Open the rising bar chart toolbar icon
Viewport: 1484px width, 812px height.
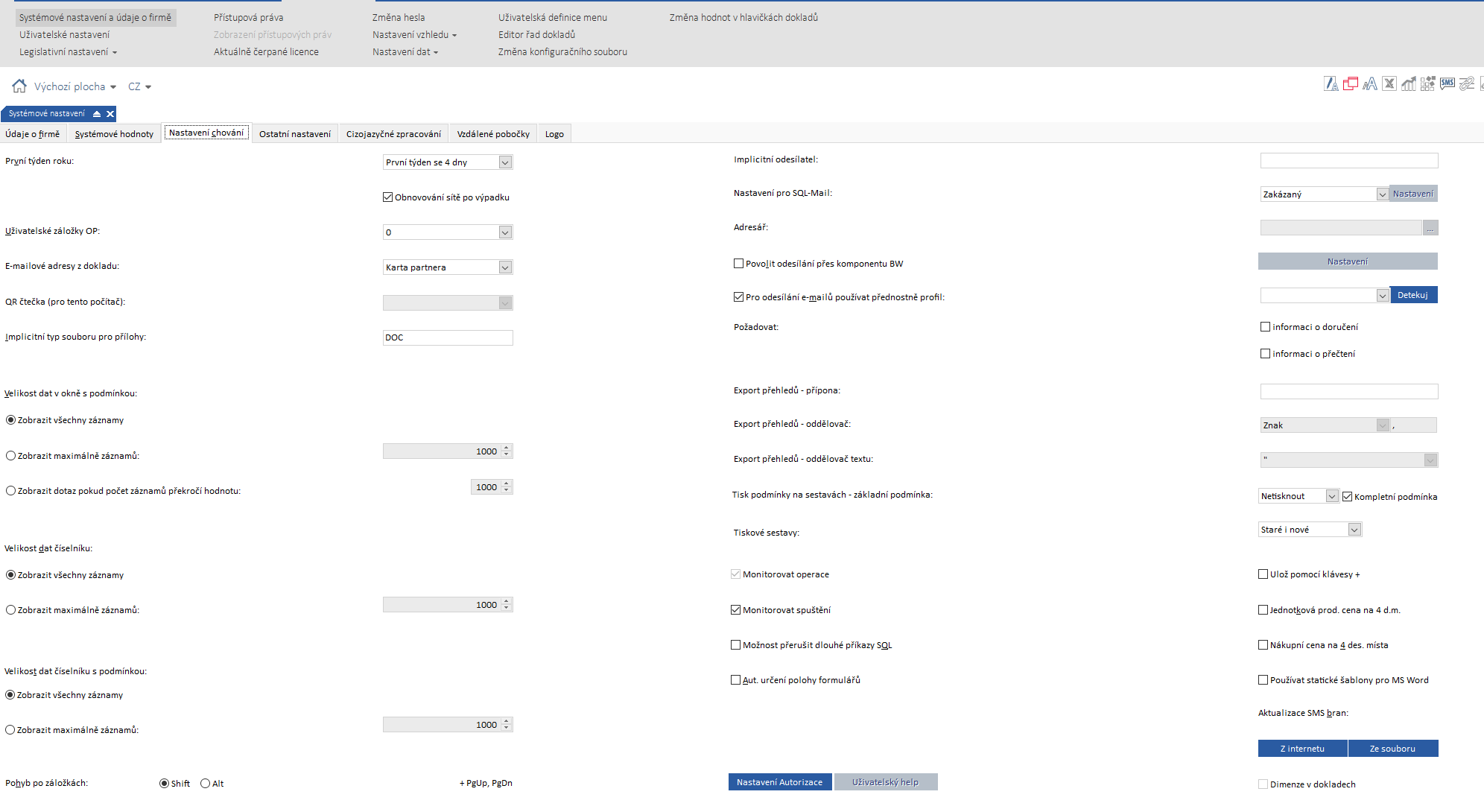(x=1408, y=83)
